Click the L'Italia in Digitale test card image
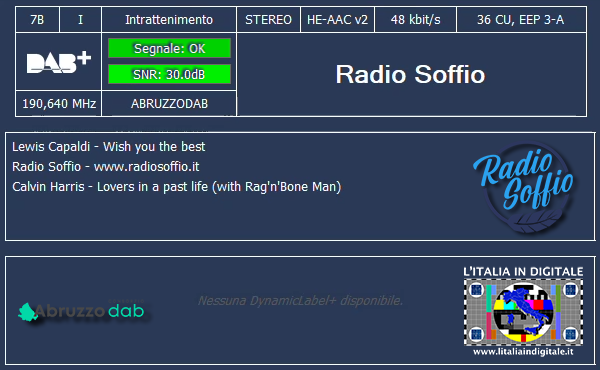The width and height of the screenshot is (600, 370). tap(523, 312)
